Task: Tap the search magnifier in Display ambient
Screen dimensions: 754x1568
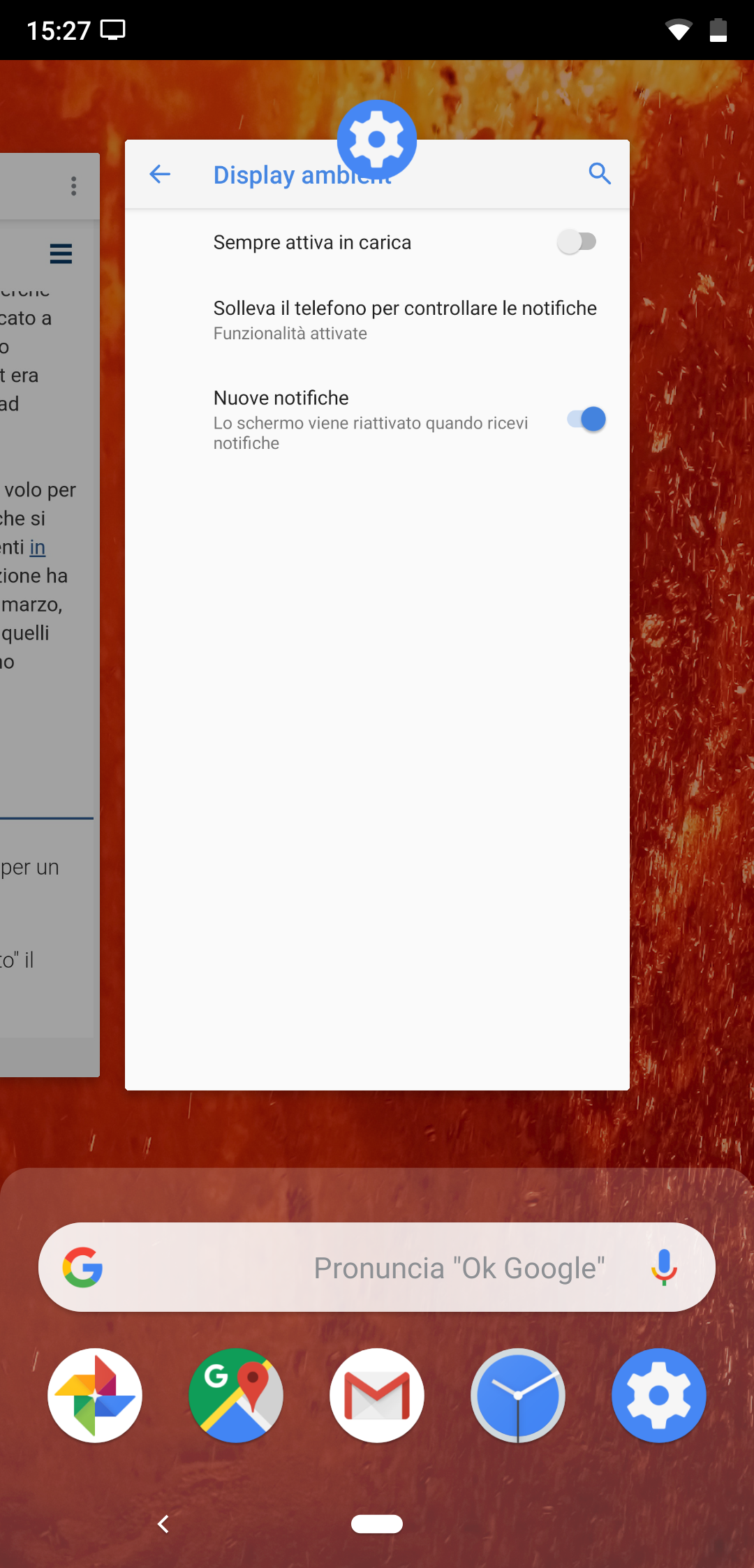Action: coord(600,173)
